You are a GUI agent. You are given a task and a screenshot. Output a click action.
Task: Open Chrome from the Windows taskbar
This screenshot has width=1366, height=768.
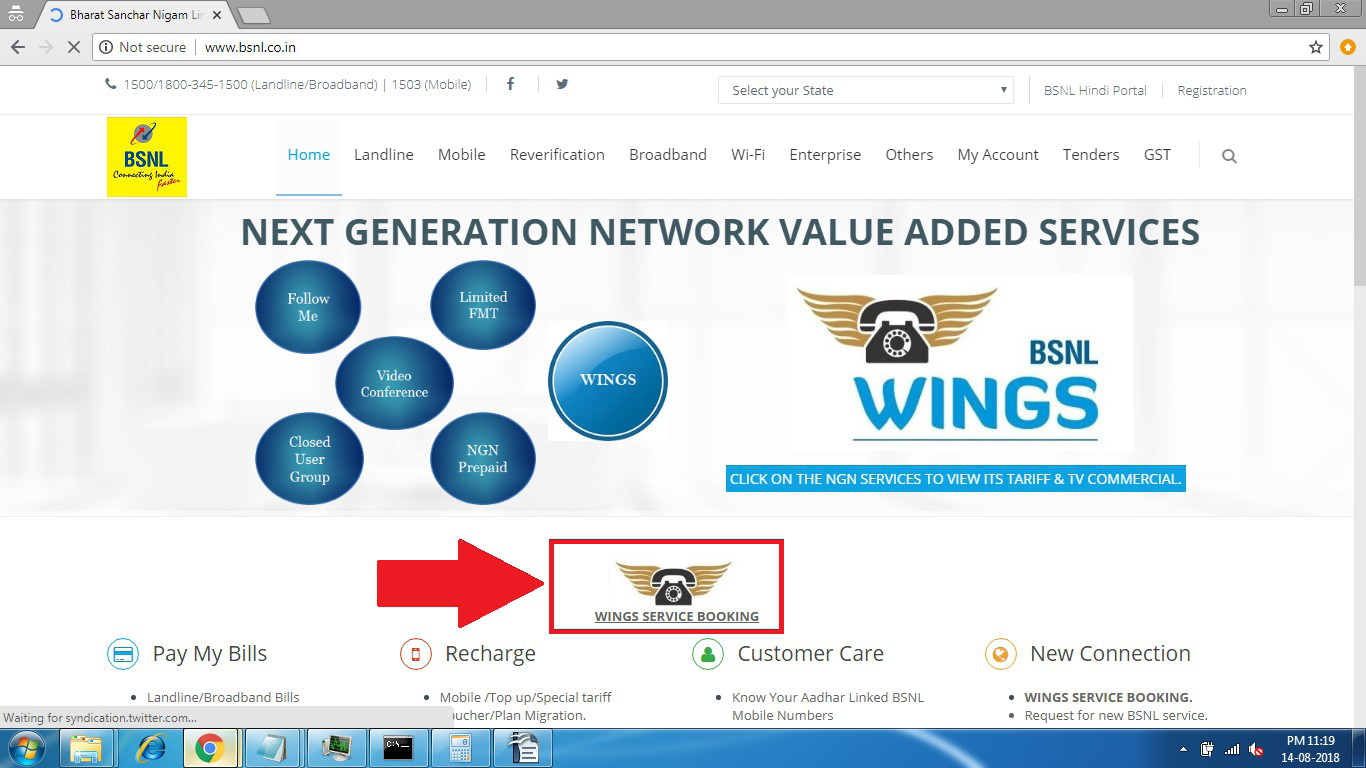pos(209,747)
